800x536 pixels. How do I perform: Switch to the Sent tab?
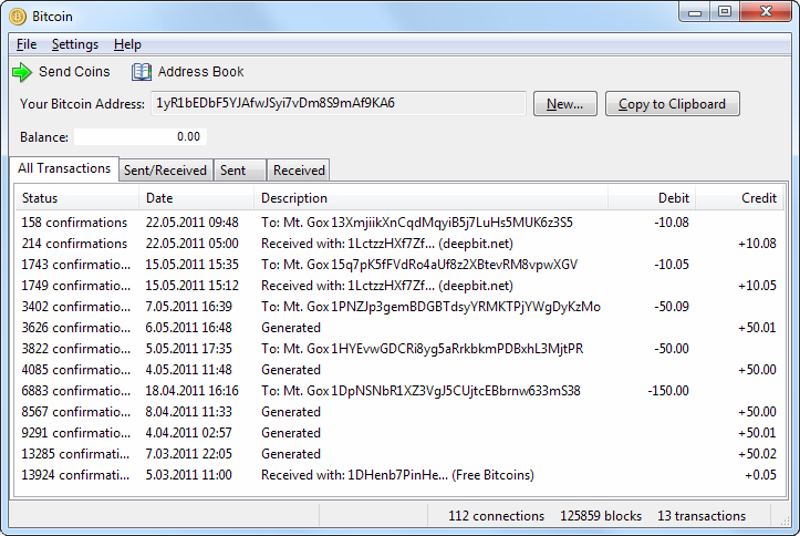coord(239,170)
